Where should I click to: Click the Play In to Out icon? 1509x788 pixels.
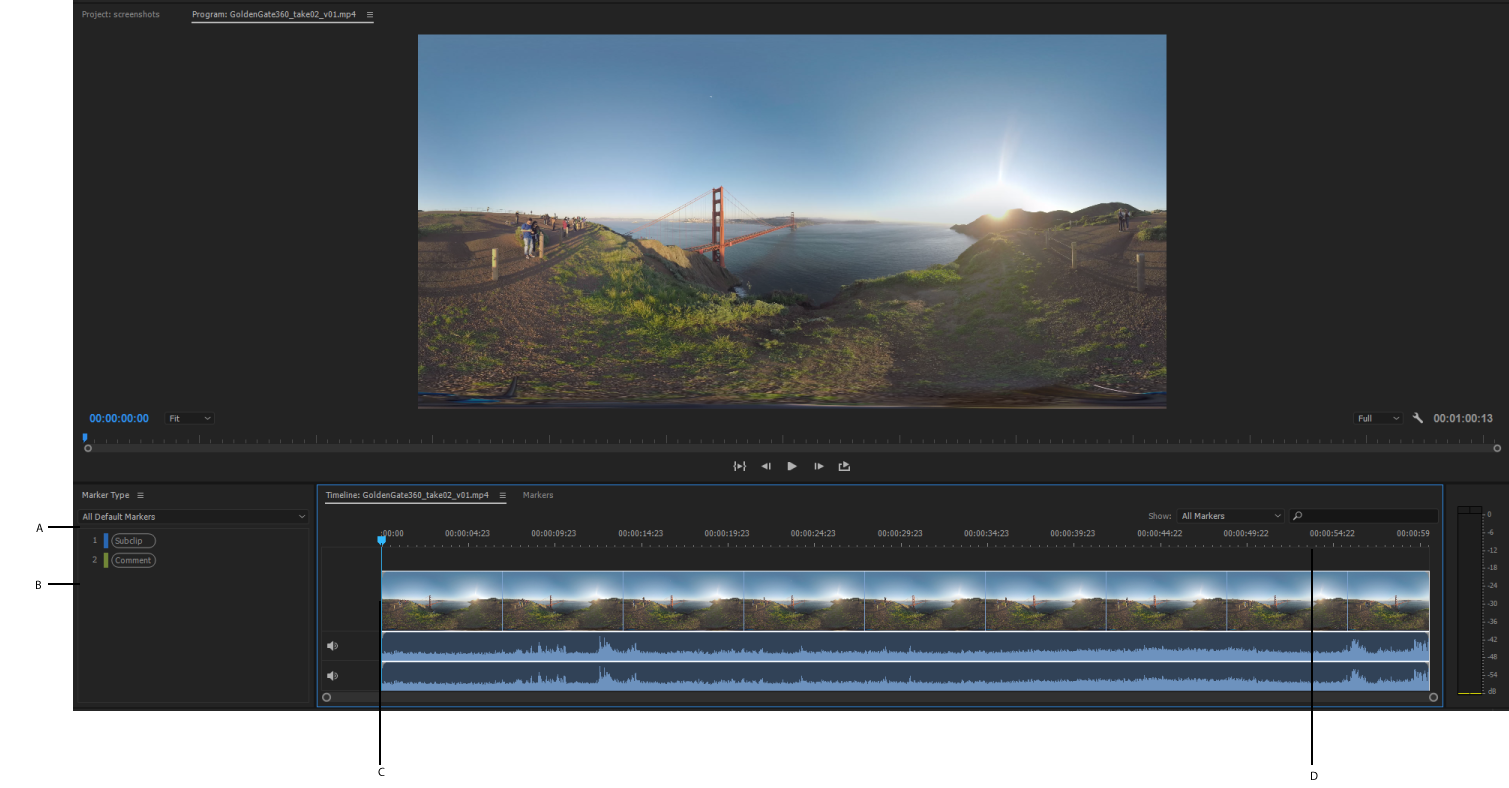[739, 466]
